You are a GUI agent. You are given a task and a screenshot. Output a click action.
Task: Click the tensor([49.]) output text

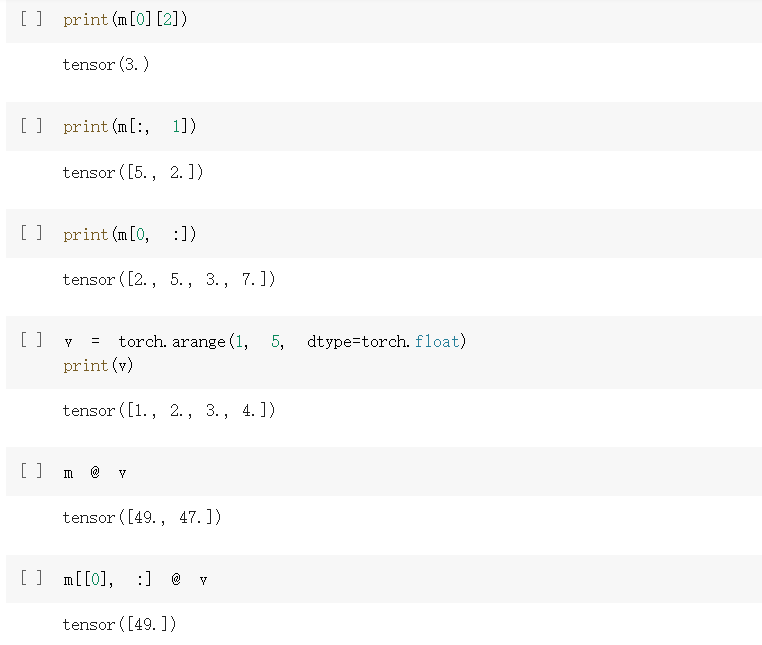point(119,625)
